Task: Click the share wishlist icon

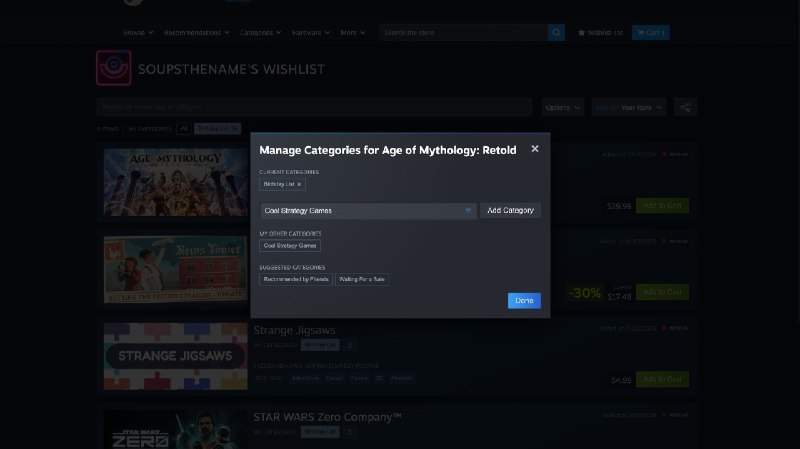Action: [x=685, y=107]
